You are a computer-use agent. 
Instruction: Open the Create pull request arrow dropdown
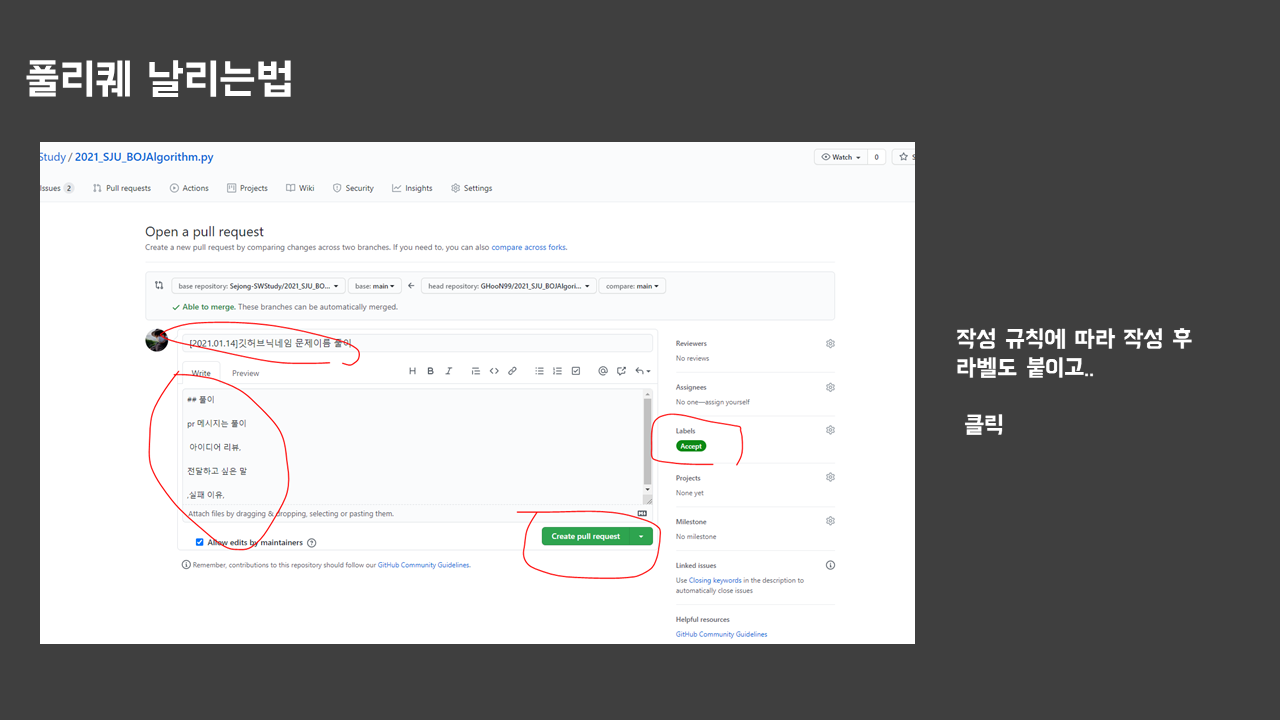(641, 536)
